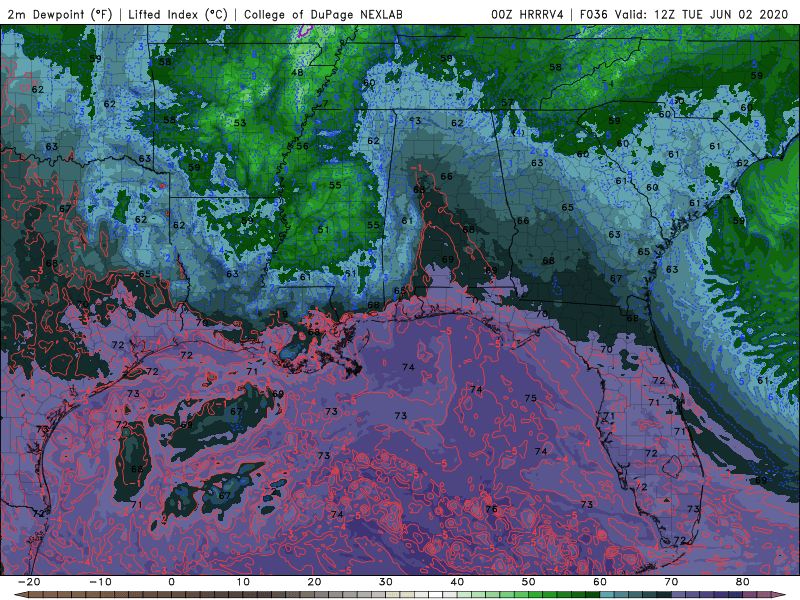The image size is (800, 600).
Task: Click the 53 dewpoint value on the map
Action: pyautogui.click(x=240, y=122)
